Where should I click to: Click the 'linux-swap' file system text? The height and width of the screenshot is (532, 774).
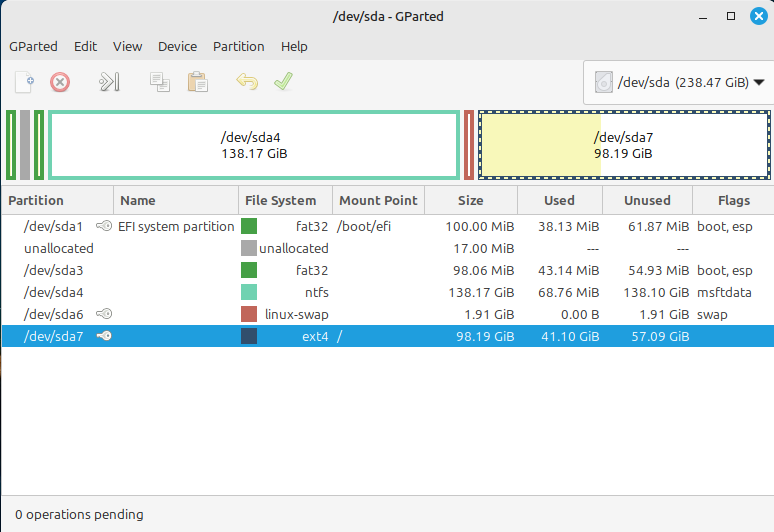coord(296,314)
